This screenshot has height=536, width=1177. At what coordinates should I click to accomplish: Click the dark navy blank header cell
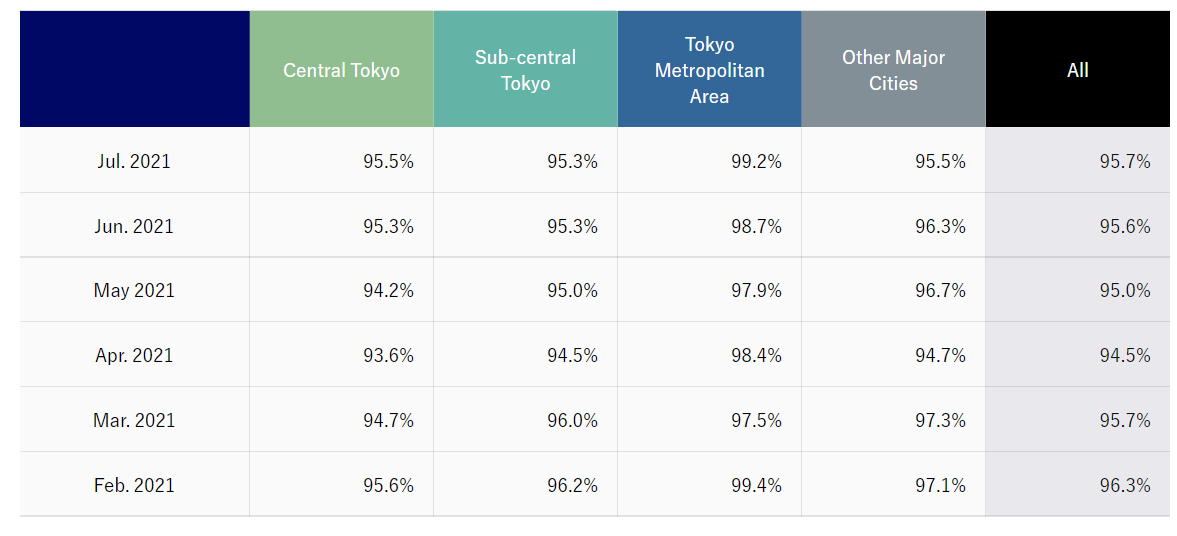coord(135,69)
